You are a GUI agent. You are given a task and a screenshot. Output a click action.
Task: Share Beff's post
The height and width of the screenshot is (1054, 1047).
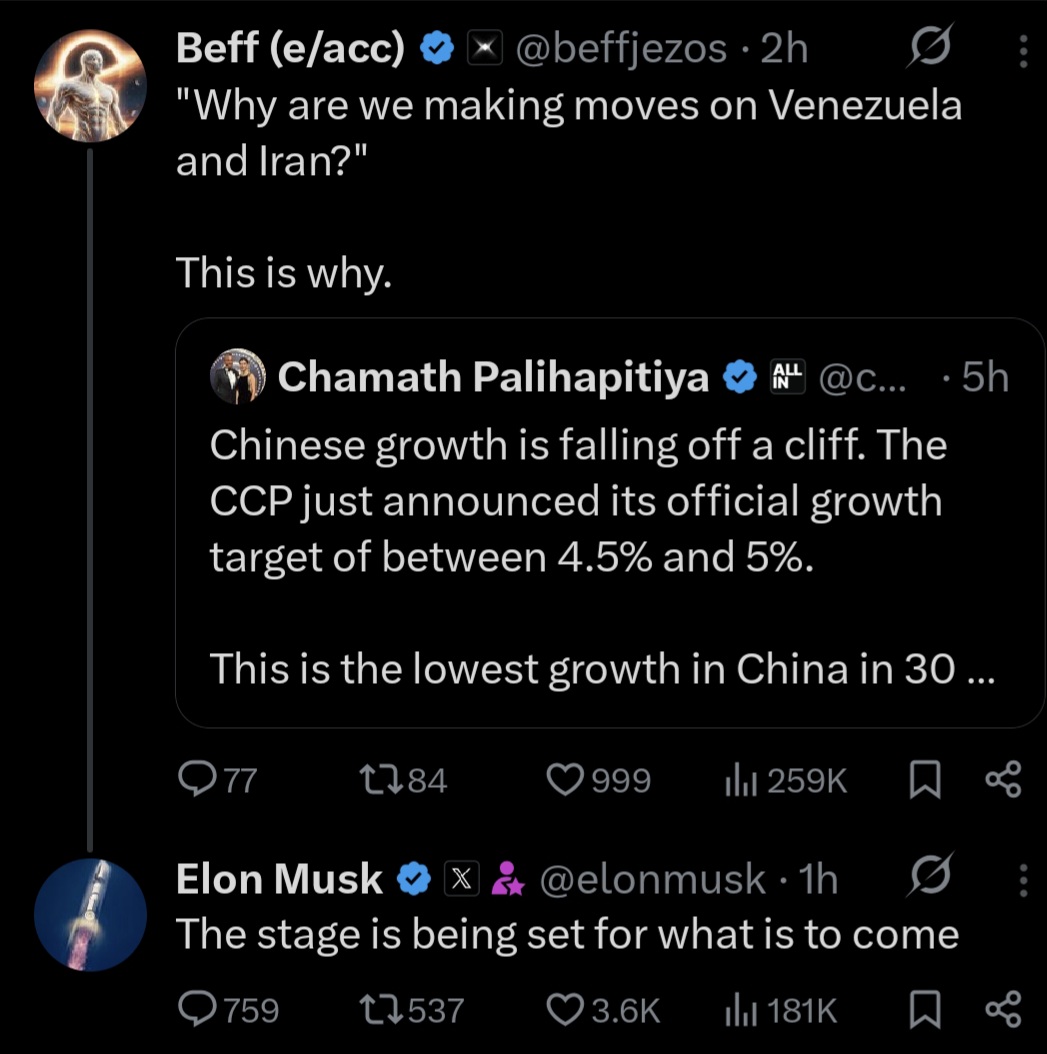pos(1003,780)
